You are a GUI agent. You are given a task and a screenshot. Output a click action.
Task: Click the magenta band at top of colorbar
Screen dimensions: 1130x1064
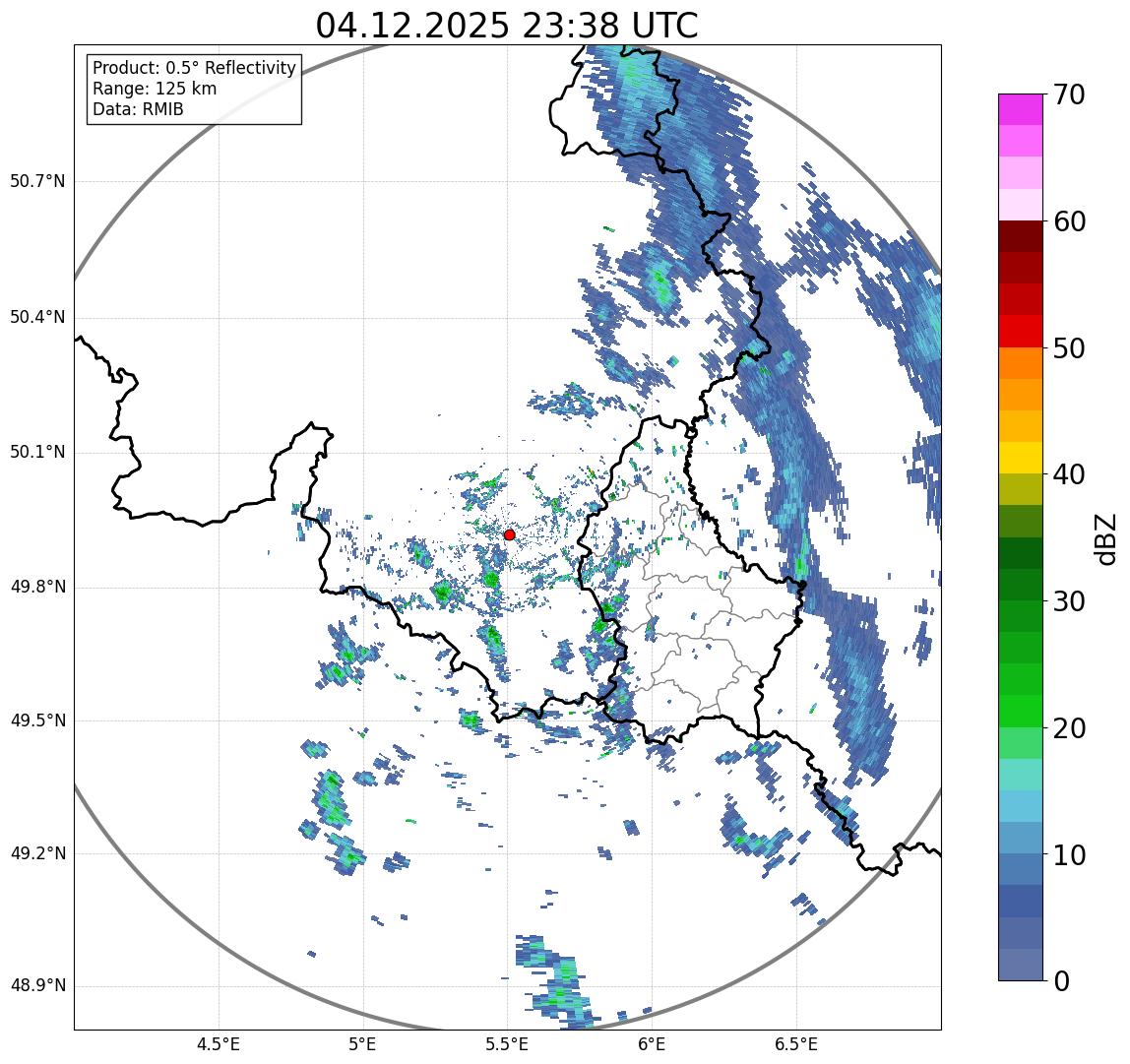pyautogui.click(x=1021, y=109)
